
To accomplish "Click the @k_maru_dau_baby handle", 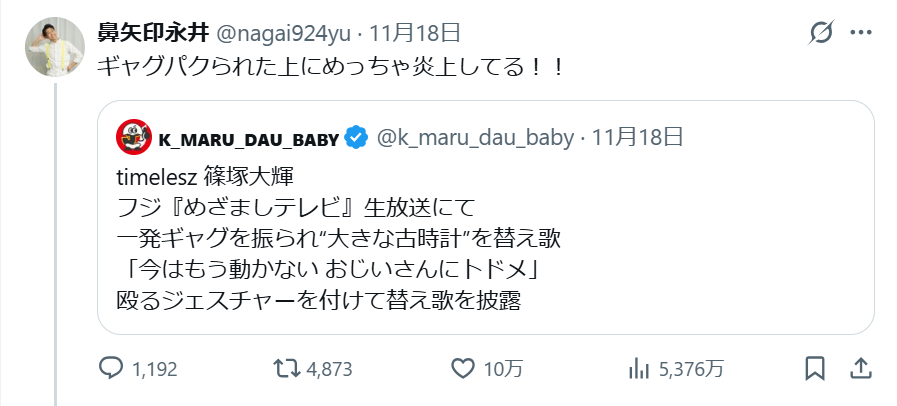I will 475,138.
